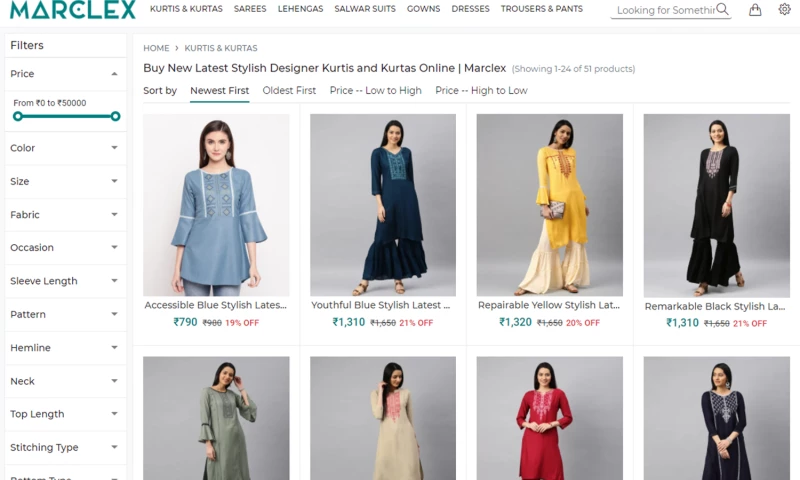Open Trousers & Pants menu item
The height and width of the screenshot is (480, 800).
pyautogui.click(x=542, y=9)
